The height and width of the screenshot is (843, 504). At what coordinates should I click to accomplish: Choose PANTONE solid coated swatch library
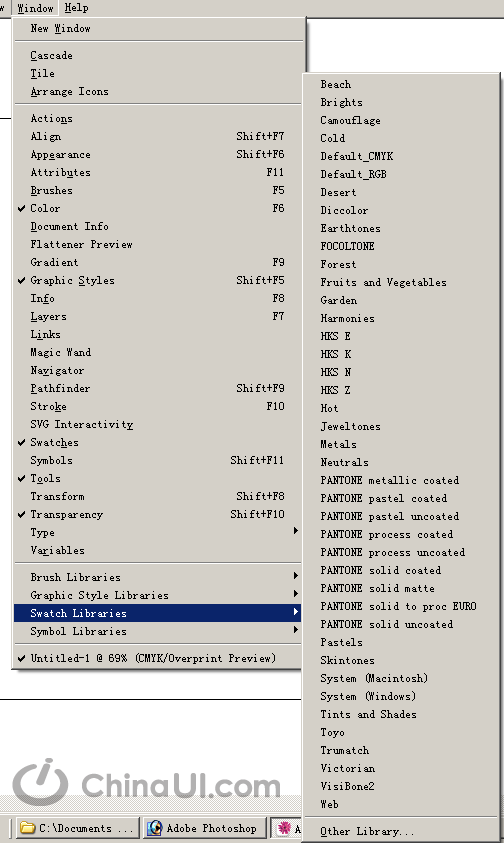point(401,570)
